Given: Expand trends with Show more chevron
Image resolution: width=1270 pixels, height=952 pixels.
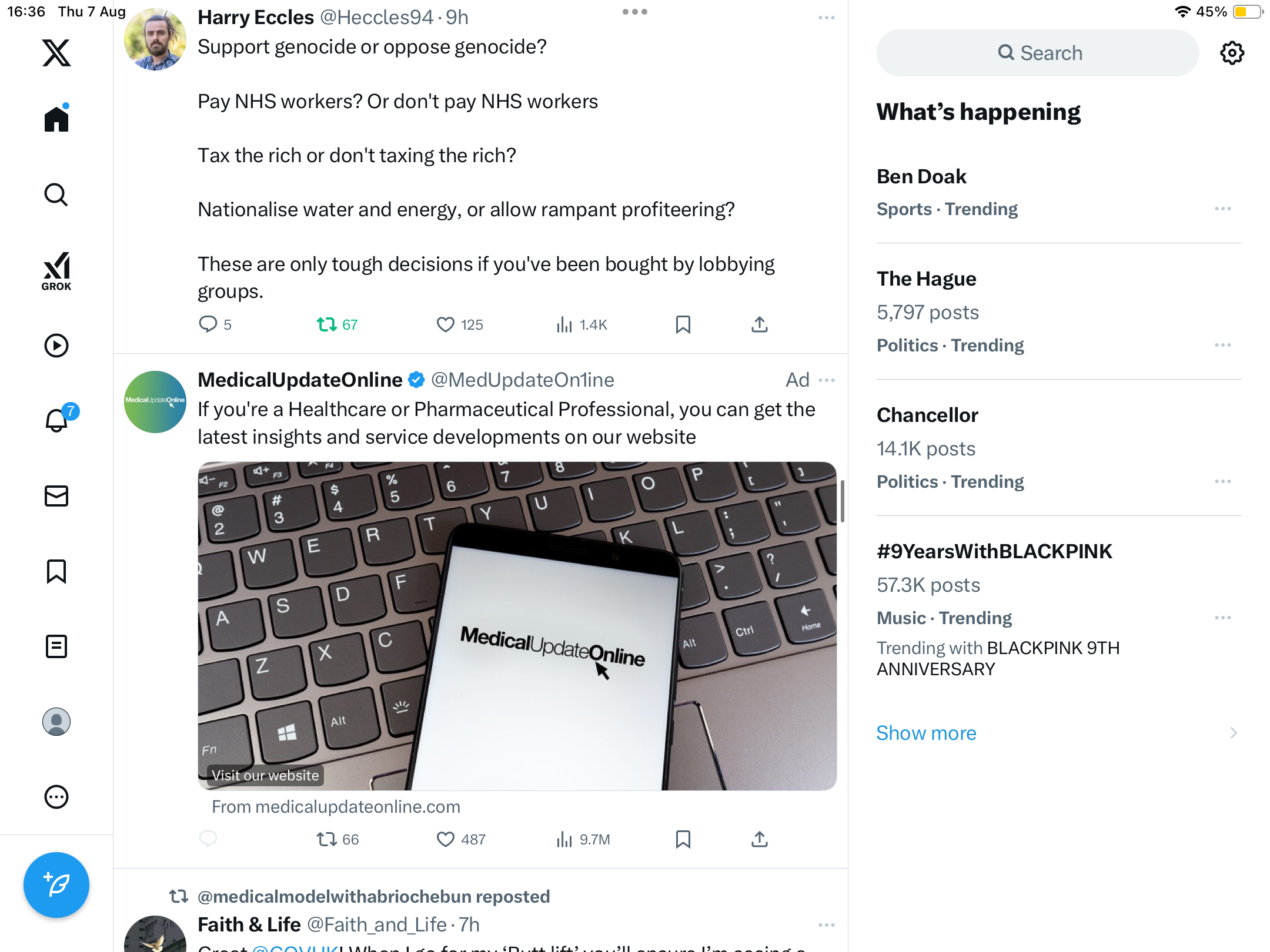Looking at the screenshot, I should tap(1233, 733).
